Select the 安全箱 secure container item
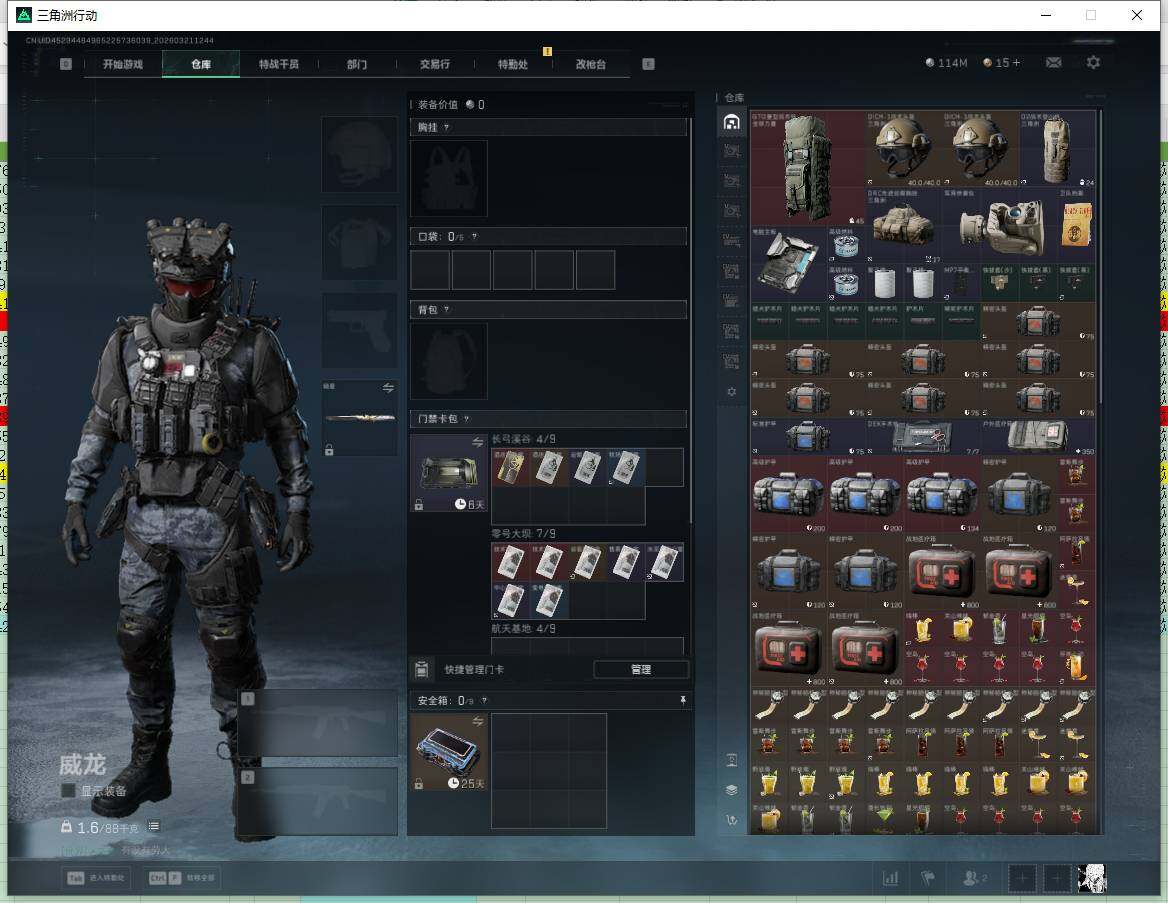The height and width of the screenshot is (903, 1168). pyautogui.click(x=449, y=752)
